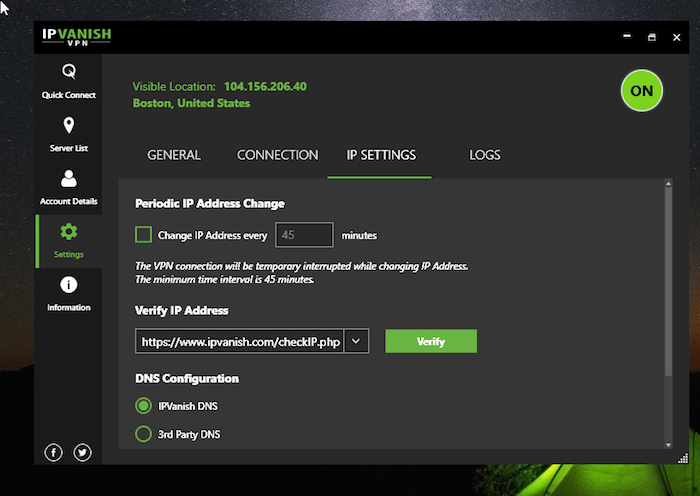
Task: Expand the Verify IP Address URL dropdown
Action: [356, 341]
